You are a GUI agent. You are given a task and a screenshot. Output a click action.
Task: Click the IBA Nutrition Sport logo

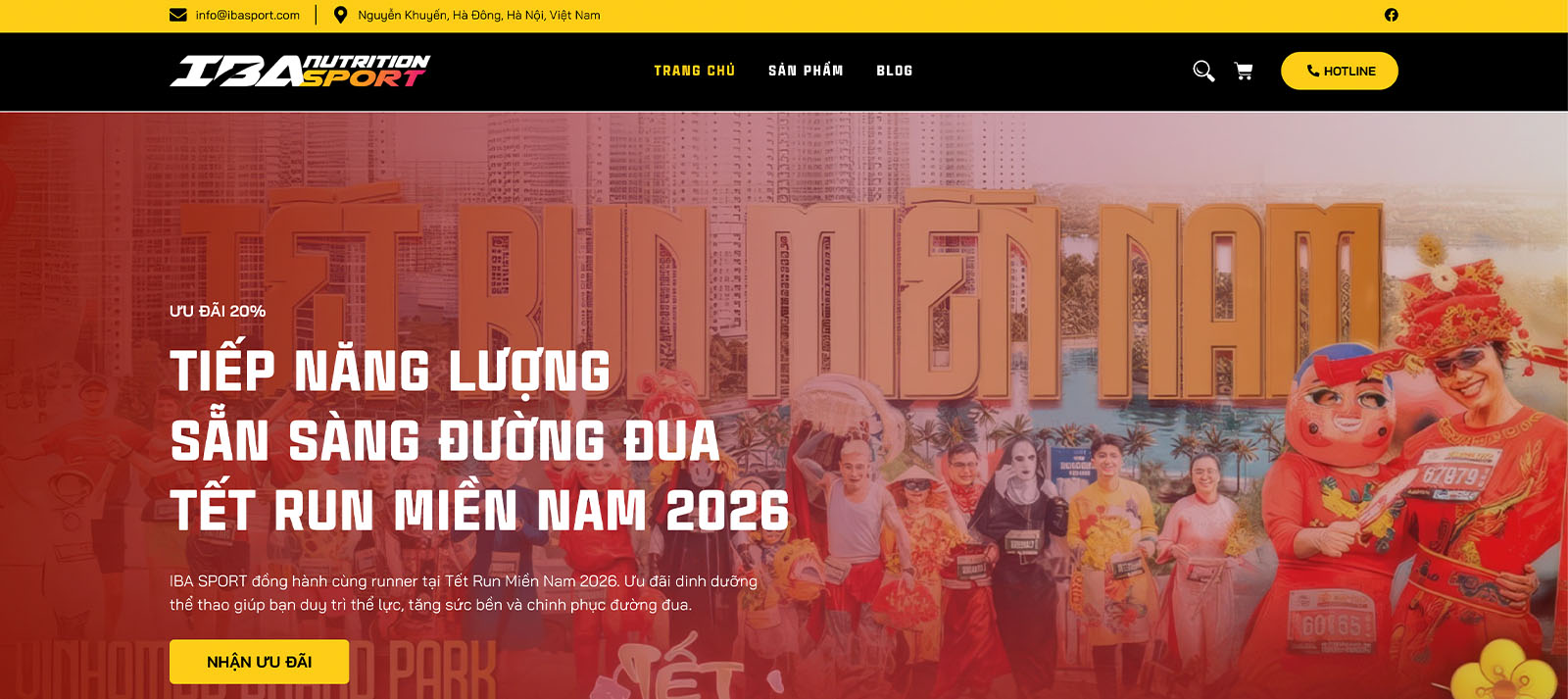point(300,71)
